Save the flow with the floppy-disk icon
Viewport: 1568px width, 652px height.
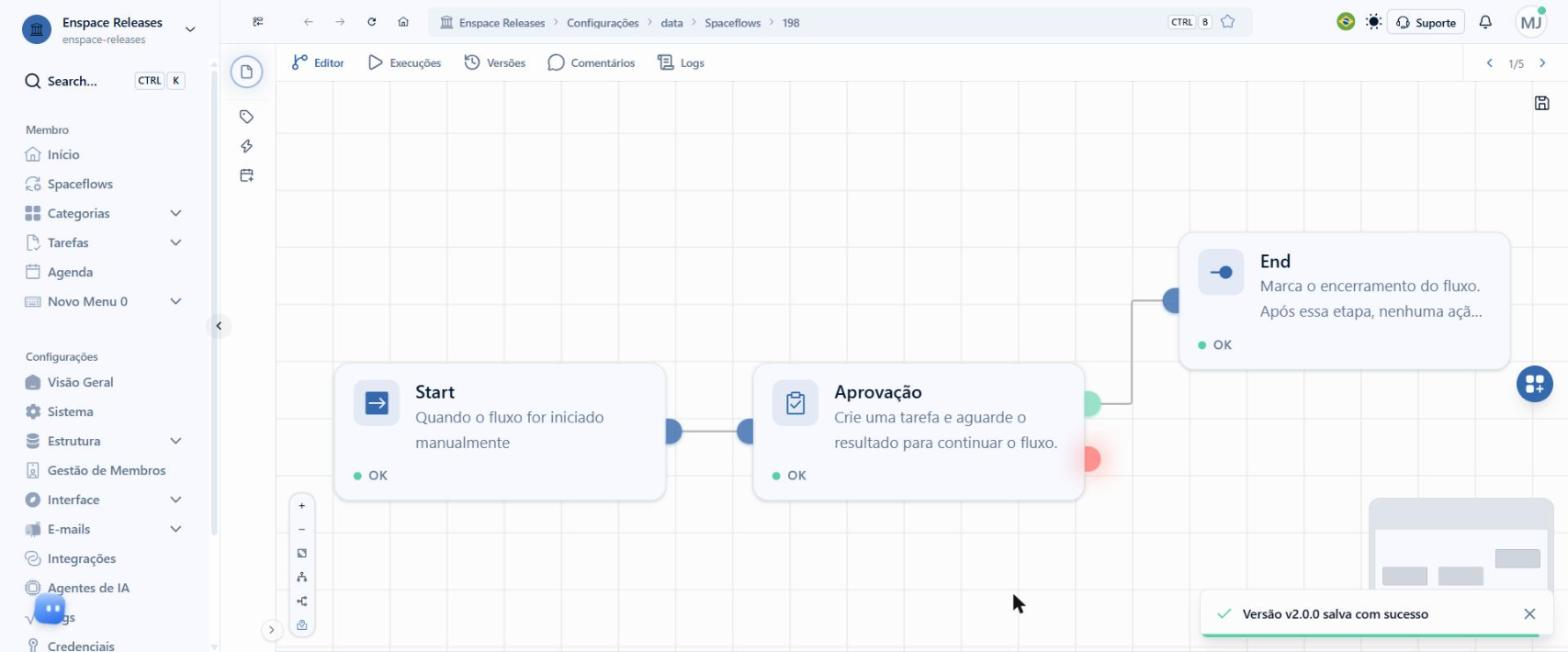1541,103
